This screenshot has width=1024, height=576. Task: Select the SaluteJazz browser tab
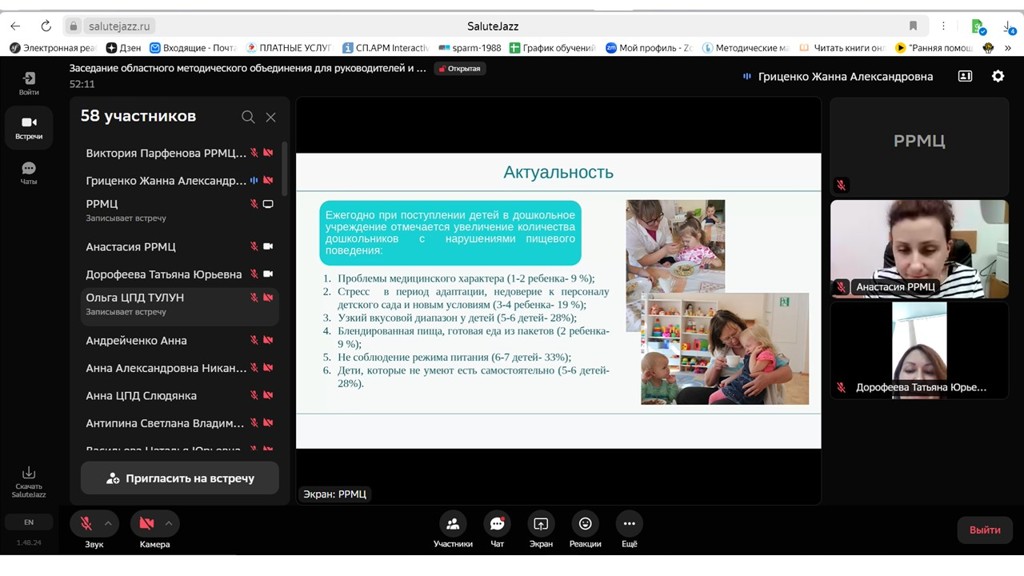pos(492,26)
